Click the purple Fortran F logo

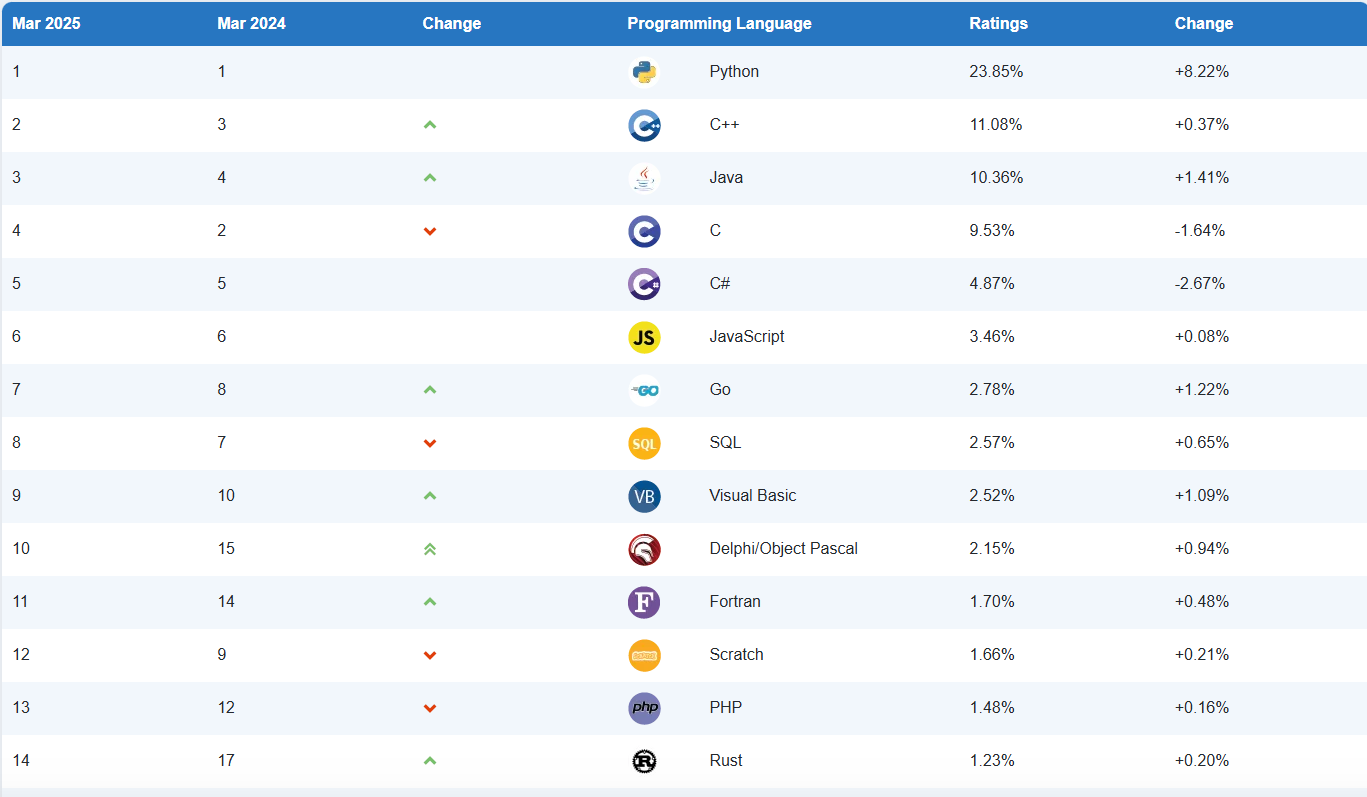point(644,602)
